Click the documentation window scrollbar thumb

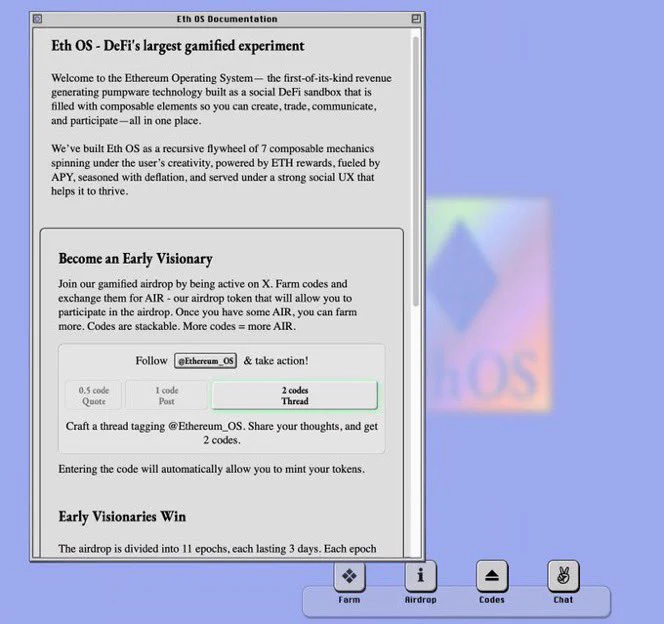pyautogui.click(x=416, y=171)
